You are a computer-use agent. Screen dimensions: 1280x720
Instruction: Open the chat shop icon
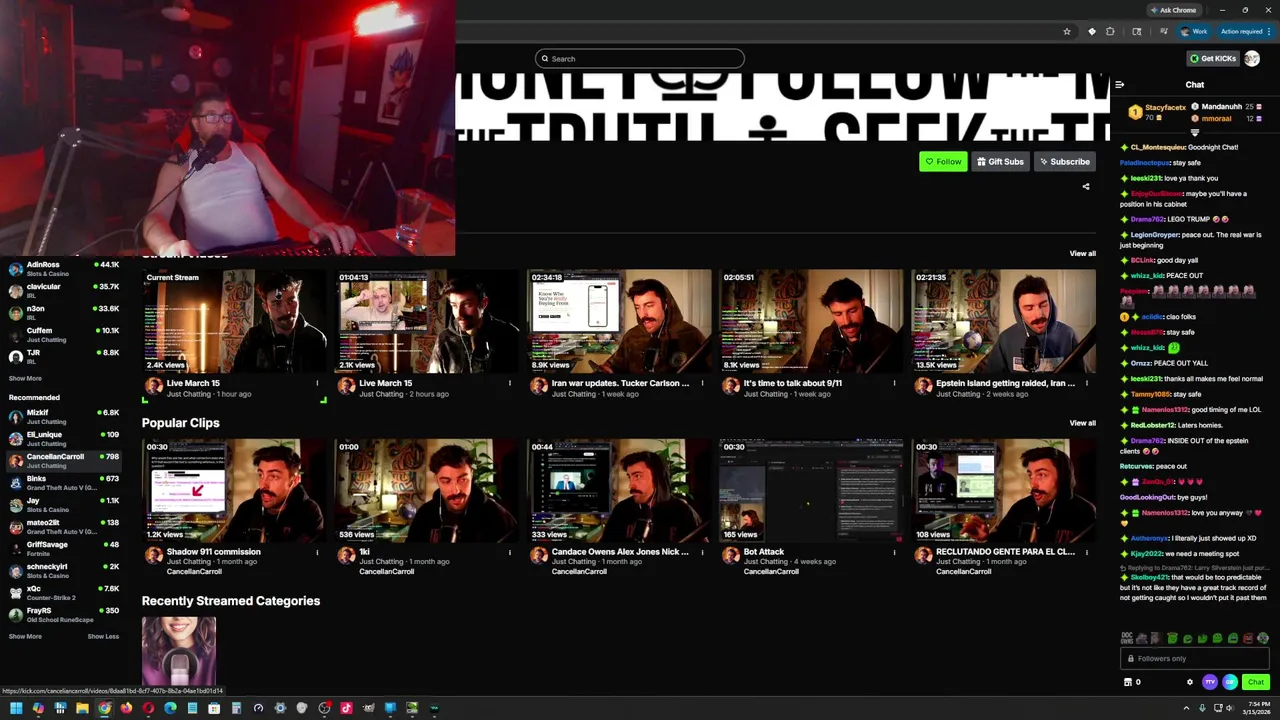tap(1128, 682)
